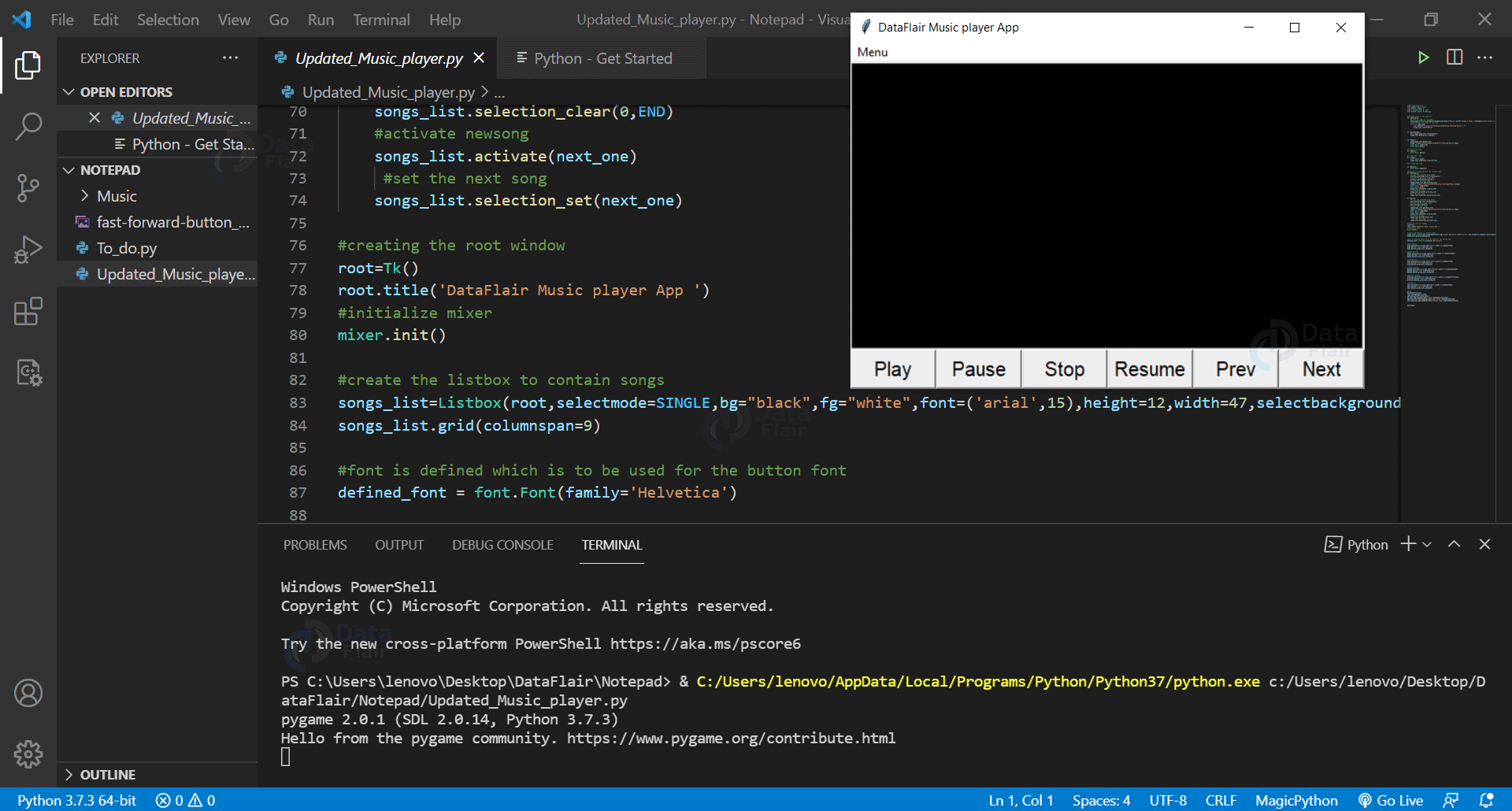
Task: Split the editor using the toolbar icon
Action: point(1453,57)
